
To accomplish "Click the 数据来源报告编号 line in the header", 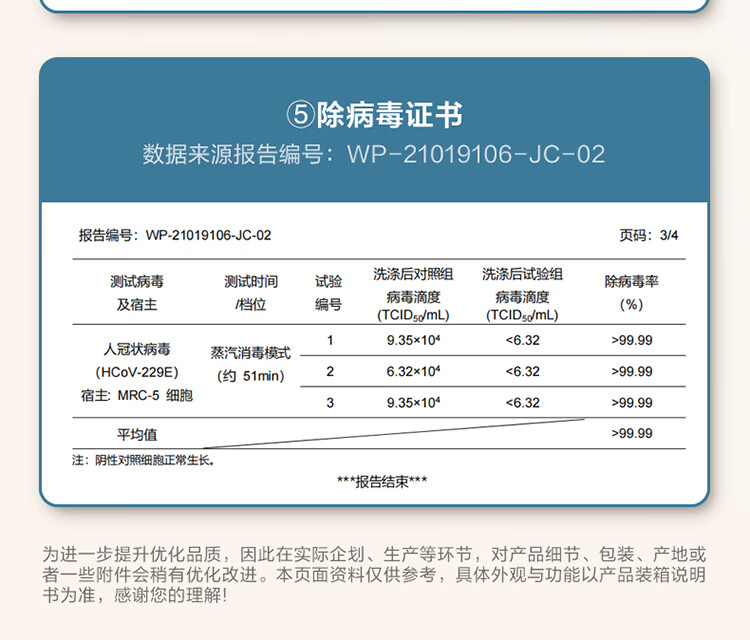I will pos(374,155).
